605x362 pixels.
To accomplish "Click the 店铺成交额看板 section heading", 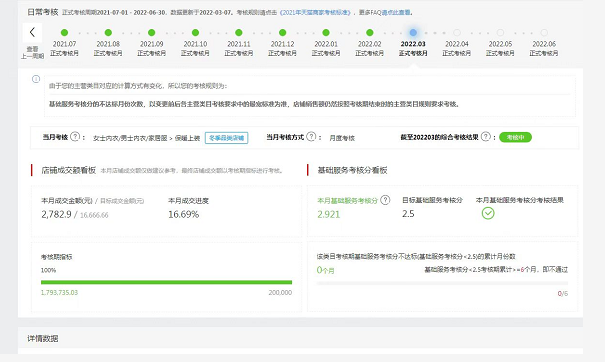I will [x=69, y=170].
